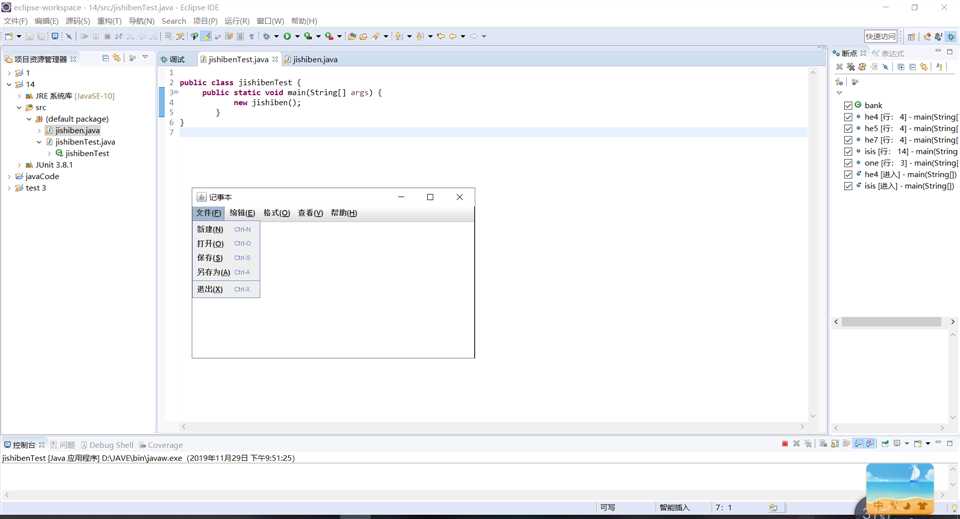Uncheck the one line 3 breakpoint checkbox

848,163
